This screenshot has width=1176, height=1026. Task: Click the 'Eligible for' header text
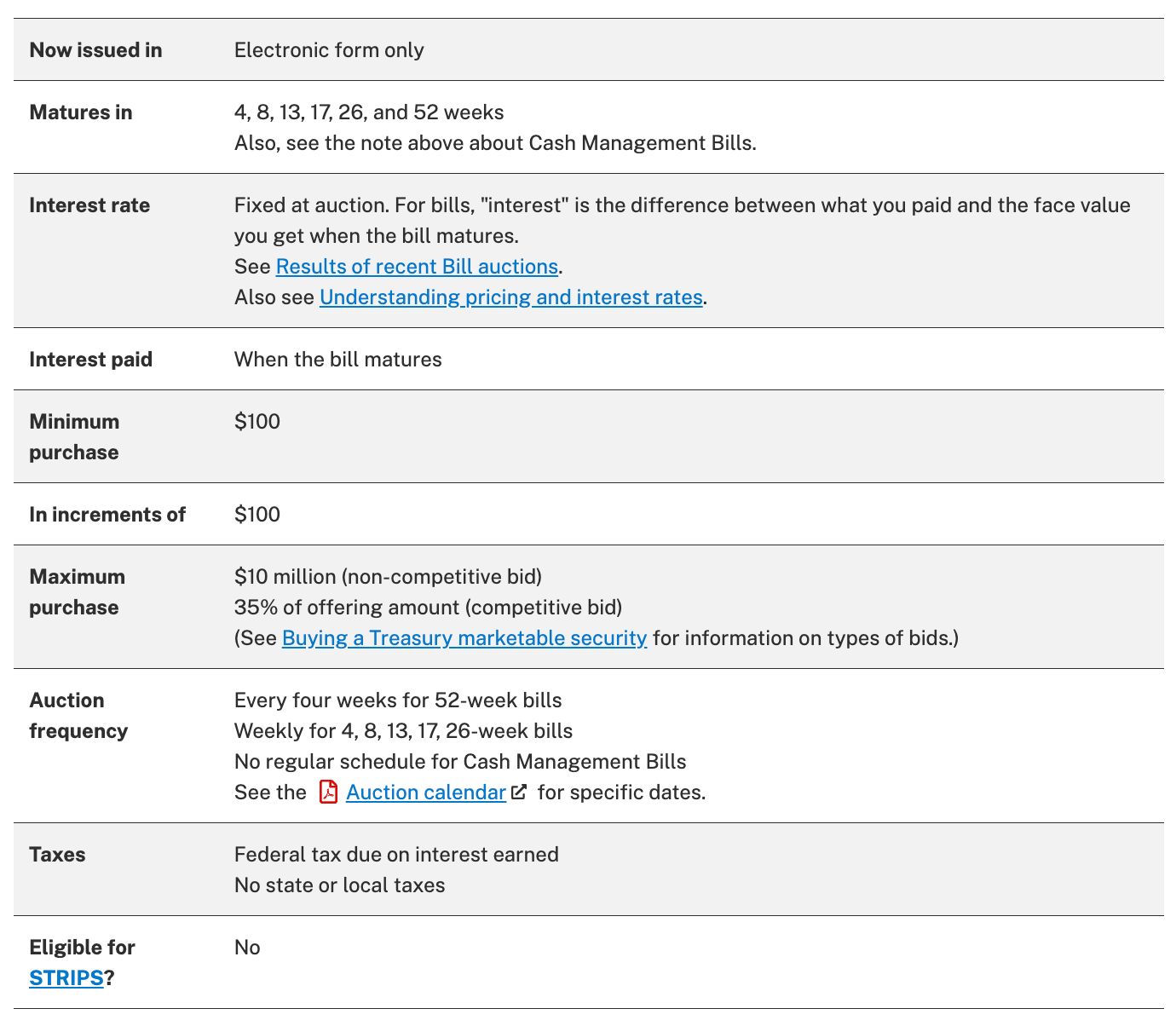point(82,948)
